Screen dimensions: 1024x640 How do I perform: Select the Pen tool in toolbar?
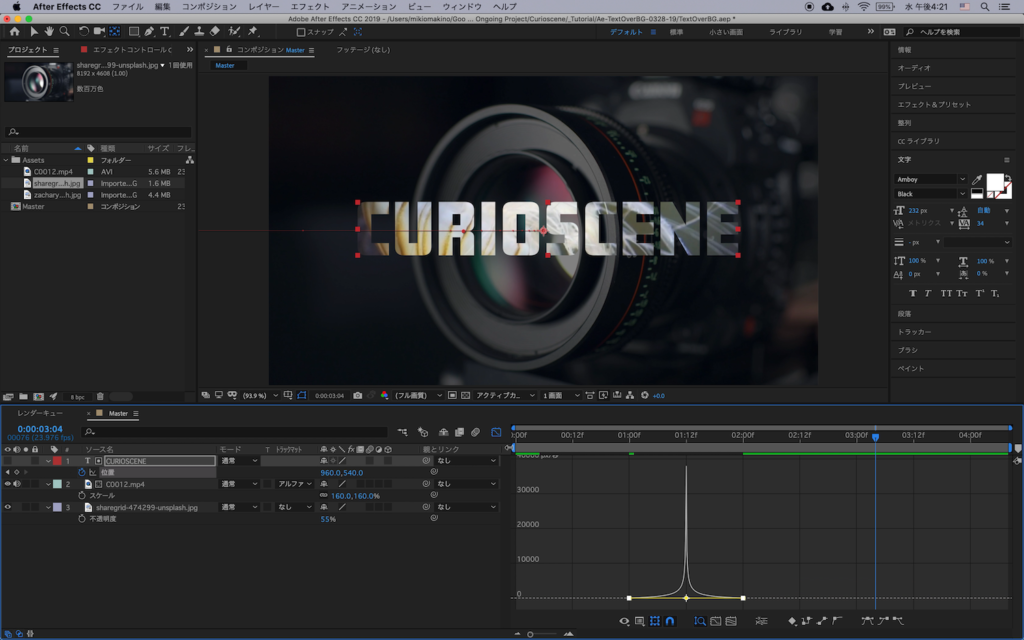(x=149, y=32)
